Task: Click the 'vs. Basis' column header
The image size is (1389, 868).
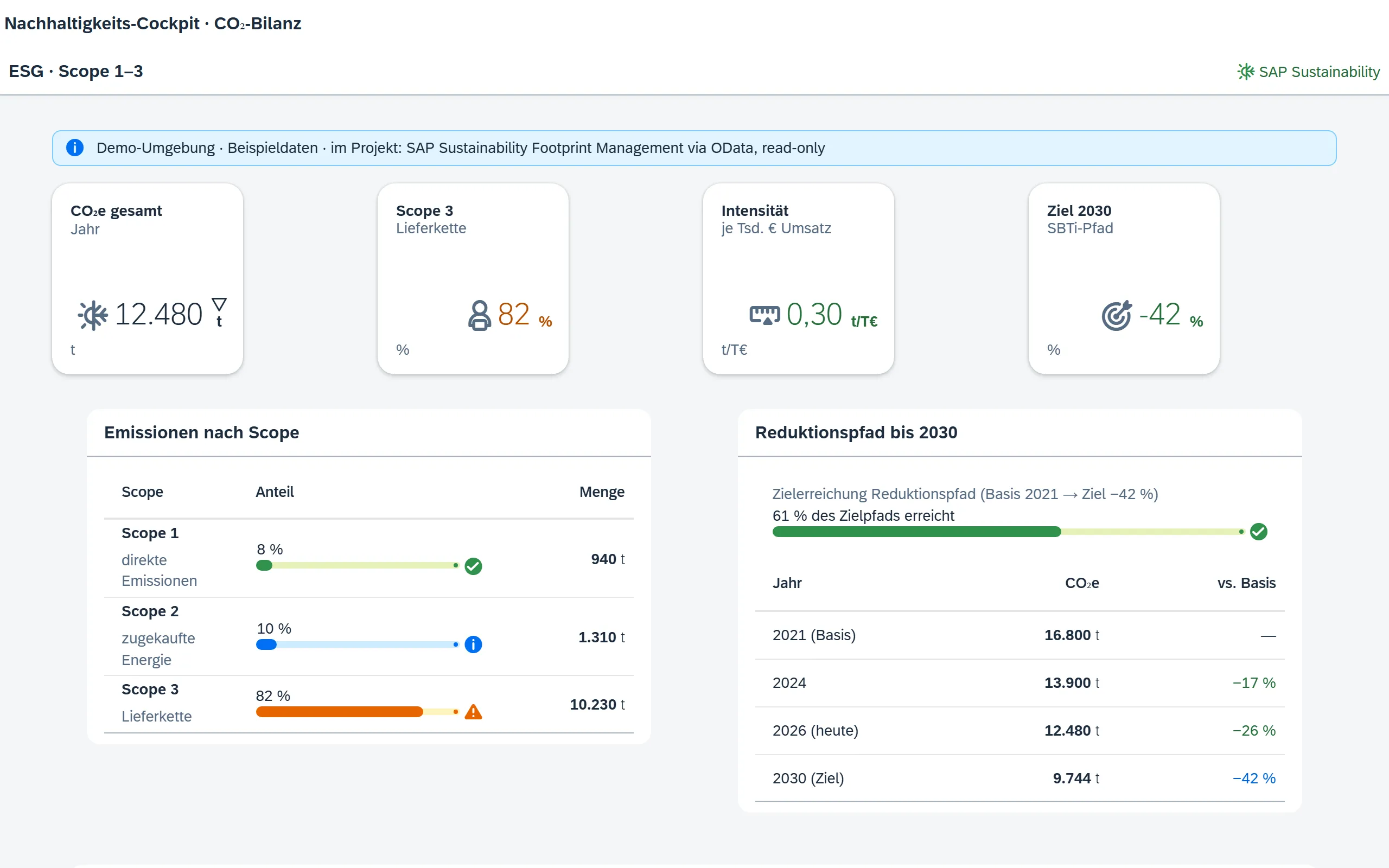Action: (1246, 583)
